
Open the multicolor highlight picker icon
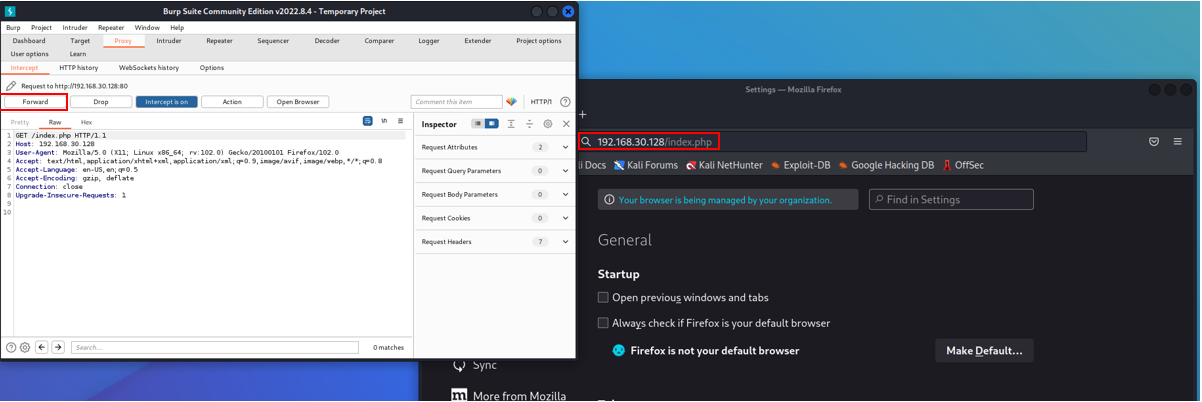511,102
